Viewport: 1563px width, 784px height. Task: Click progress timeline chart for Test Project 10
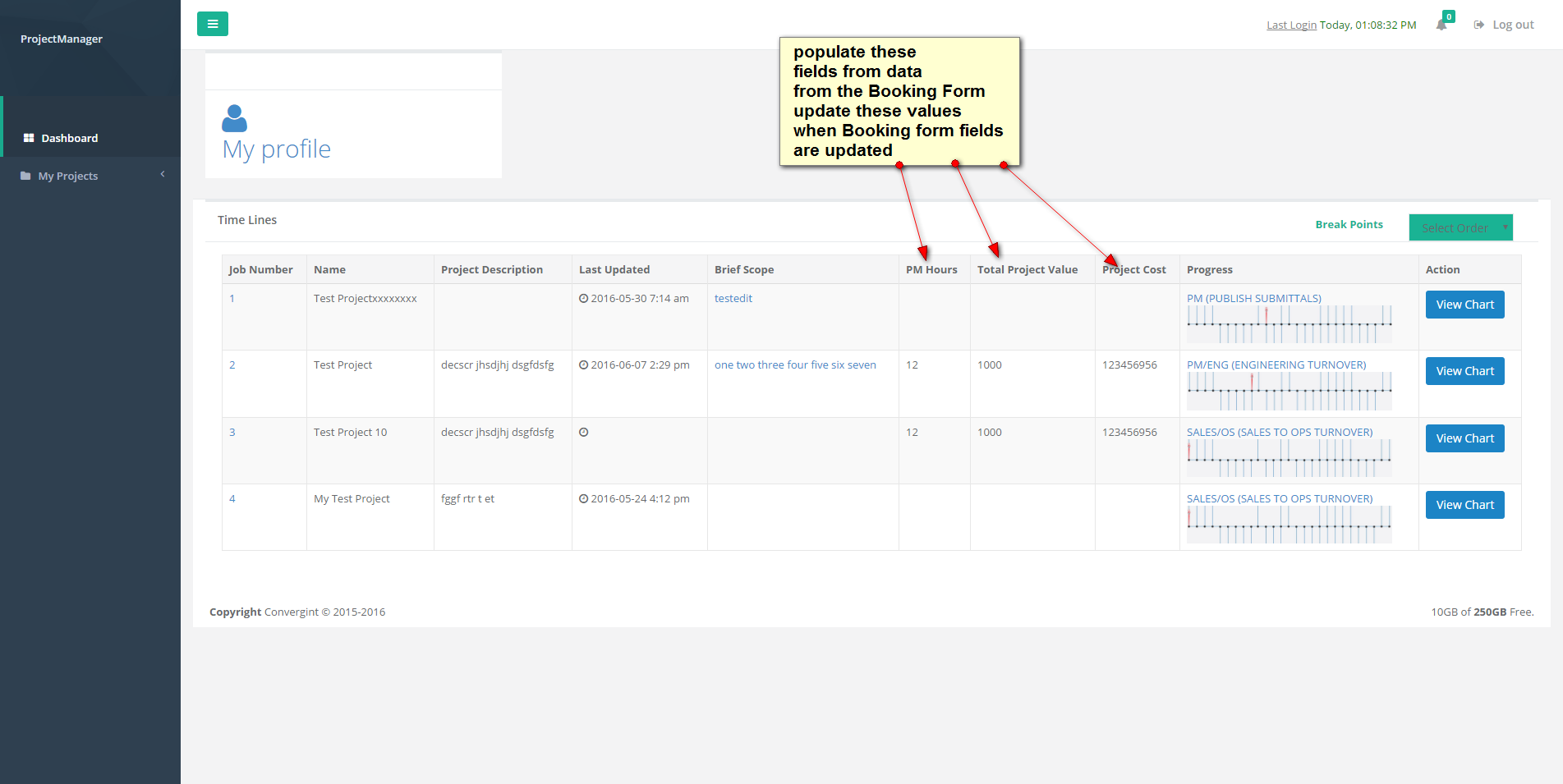1289,458
